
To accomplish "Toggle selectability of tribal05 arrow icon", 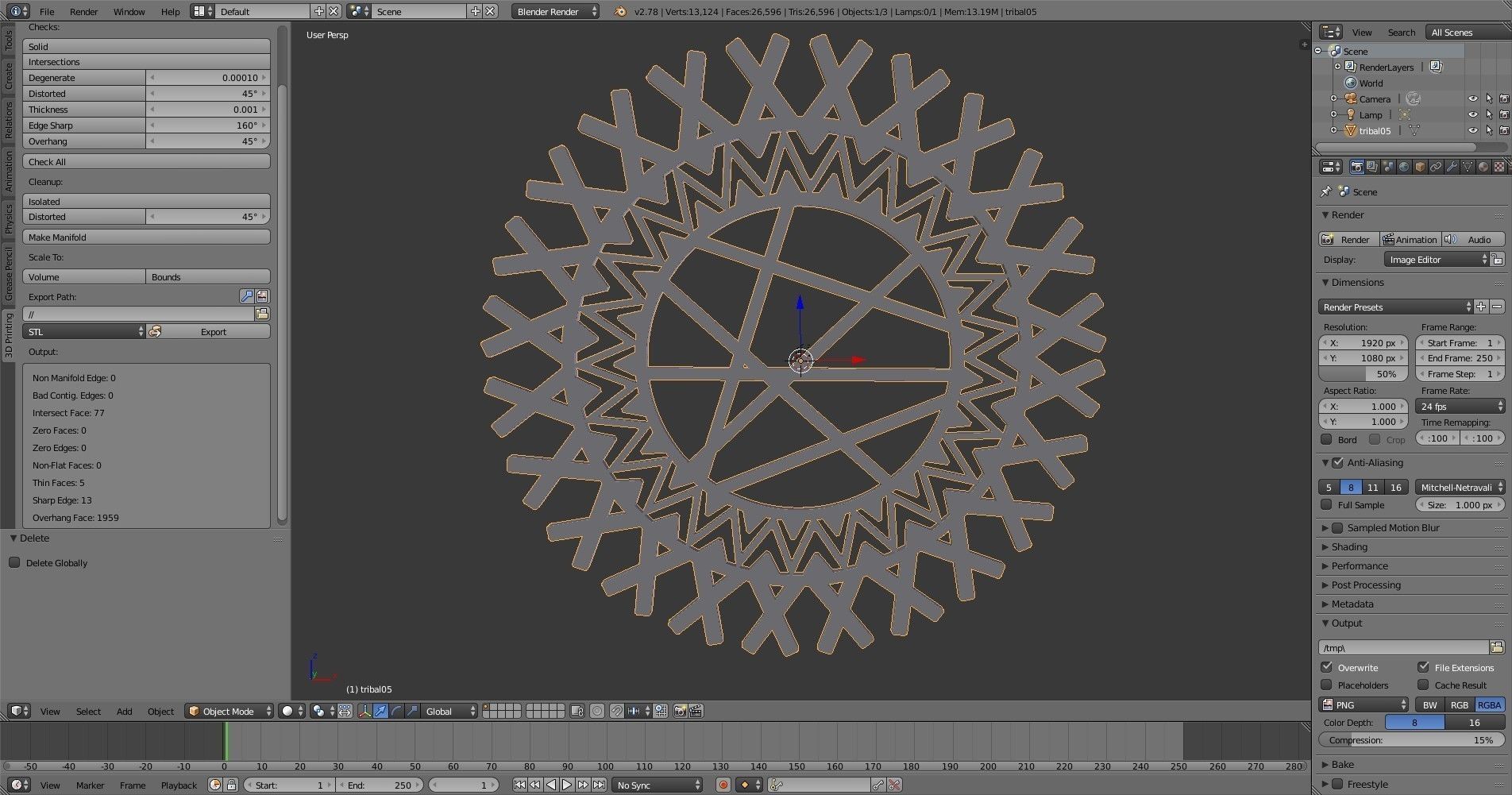I will [x=1489, y=130].
